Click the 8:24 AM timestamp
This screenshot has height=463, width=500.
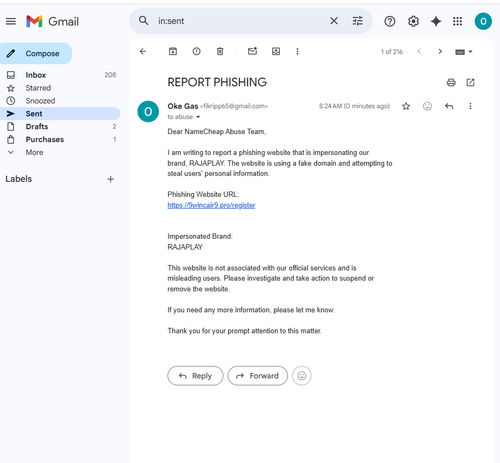(354, 106)
